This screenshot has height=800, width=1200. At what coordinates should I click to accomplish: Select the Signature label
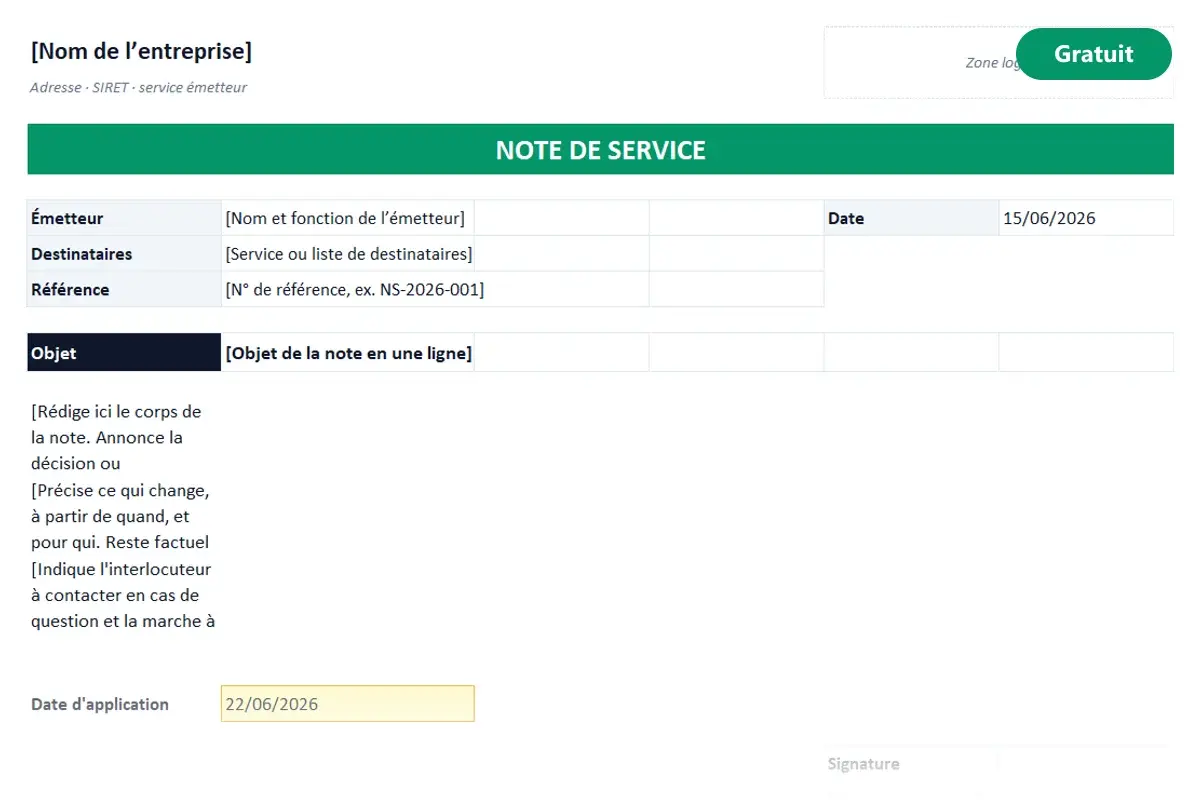(x=863, y=764)
